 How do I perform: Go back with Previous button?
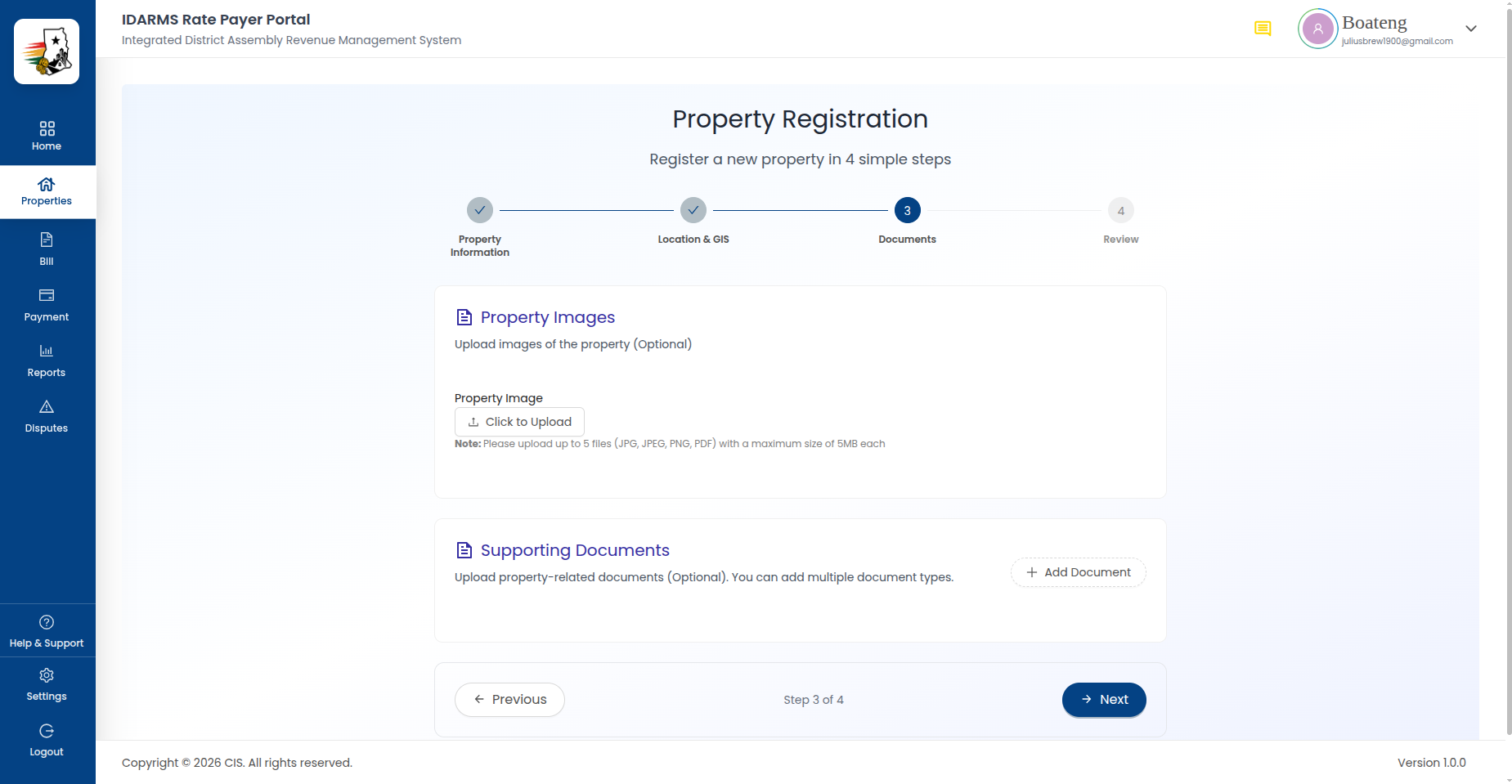click(x=509, y=700)
